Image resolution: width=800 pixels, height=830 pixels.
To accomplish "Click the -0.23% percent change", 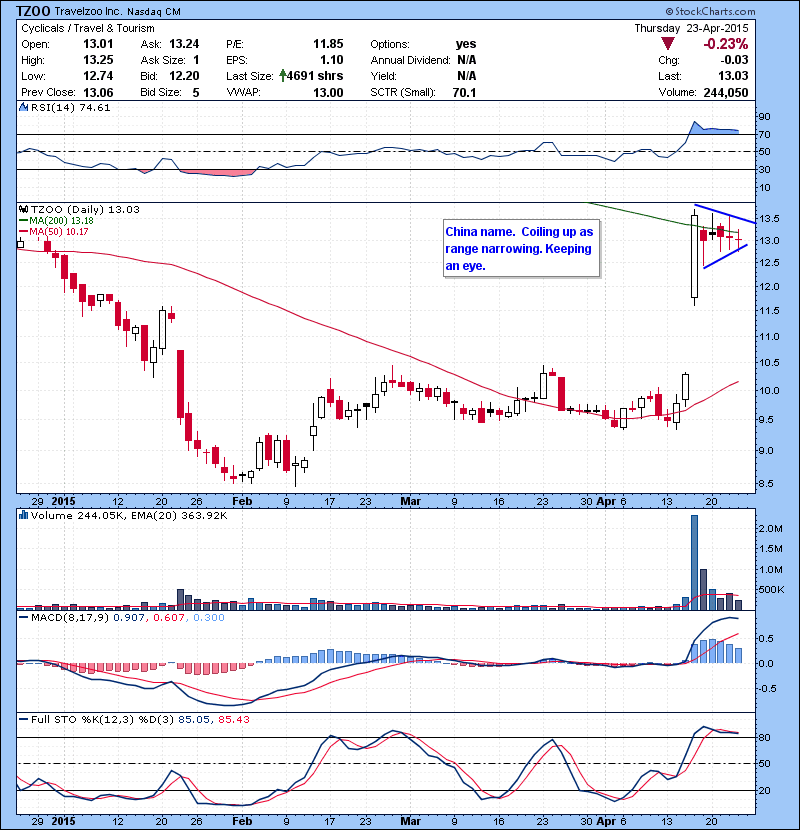I will 726,44.
